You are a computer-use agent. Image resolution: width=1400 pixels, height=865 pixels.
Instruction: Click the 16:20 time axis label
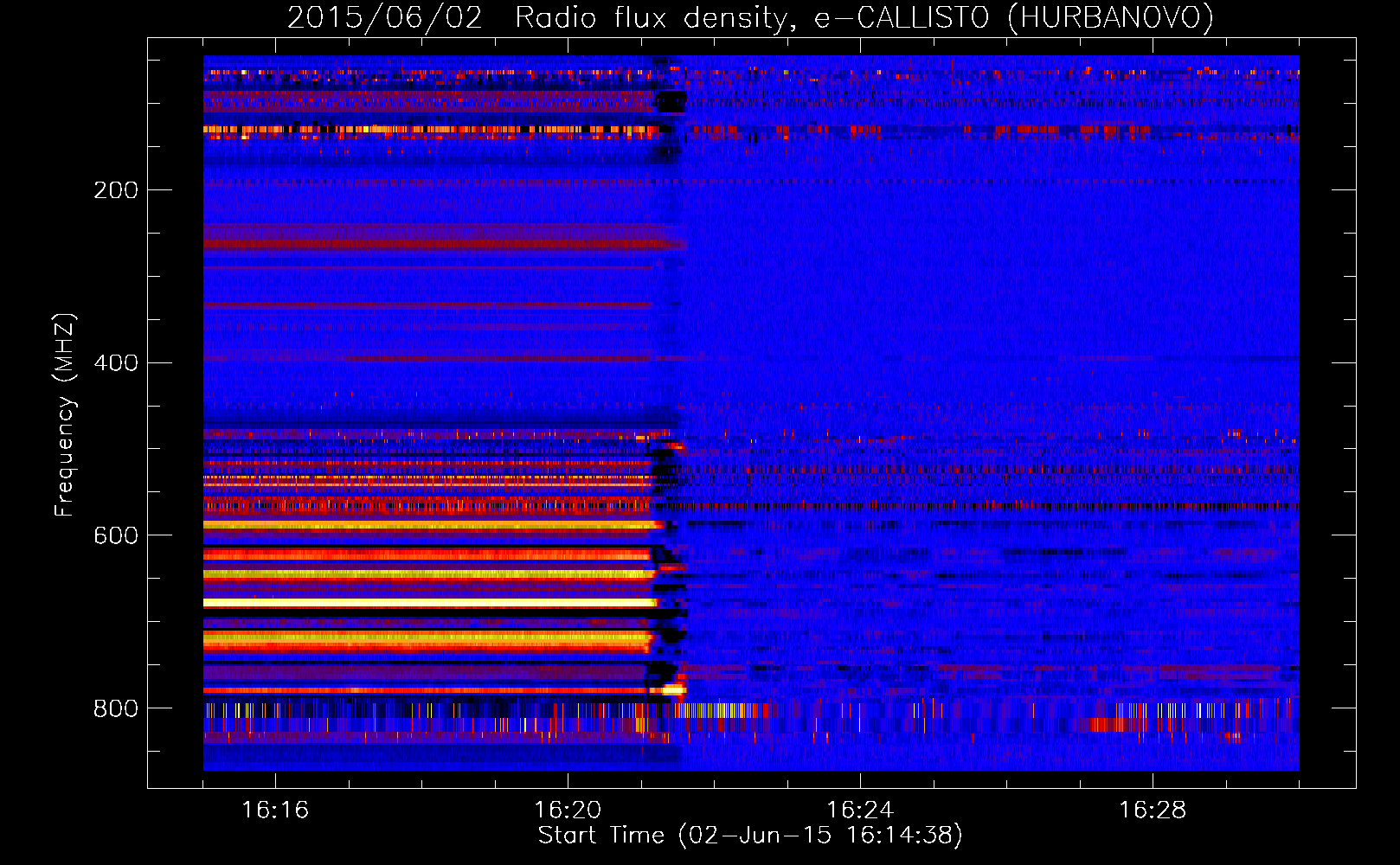click(x=568, y=811)
